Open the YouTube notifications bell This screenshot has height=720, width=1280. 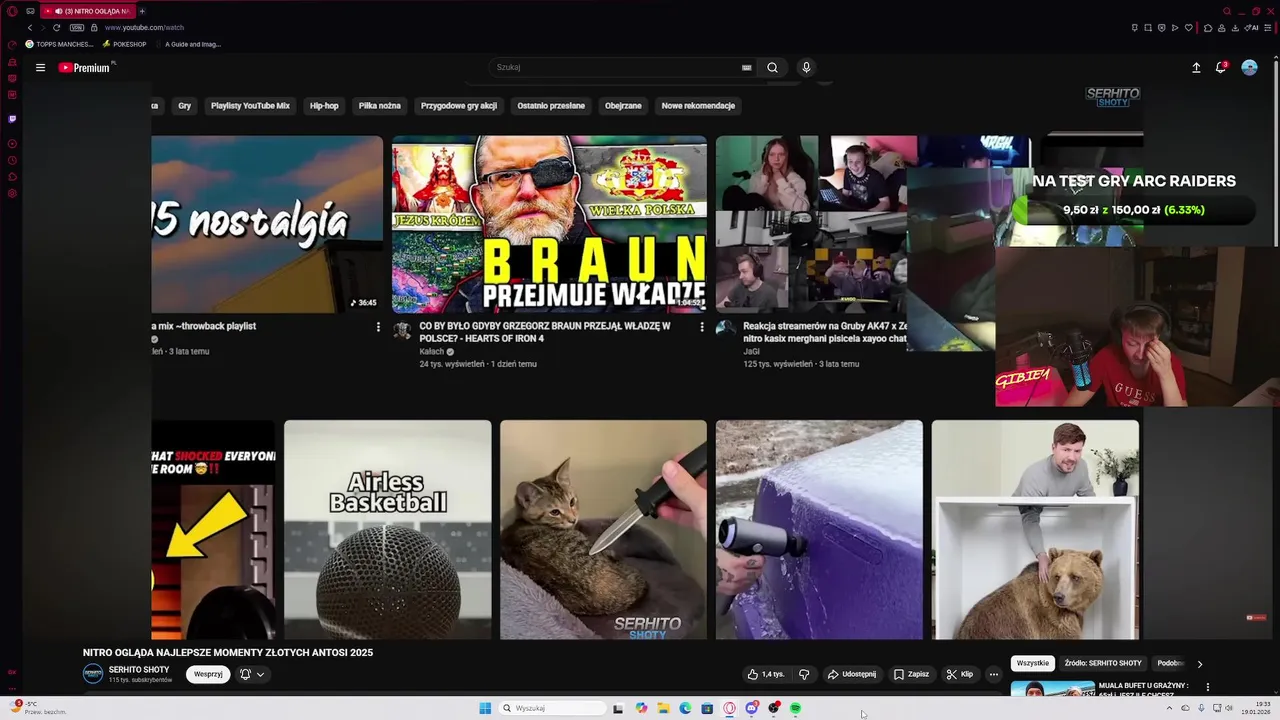1221,68
